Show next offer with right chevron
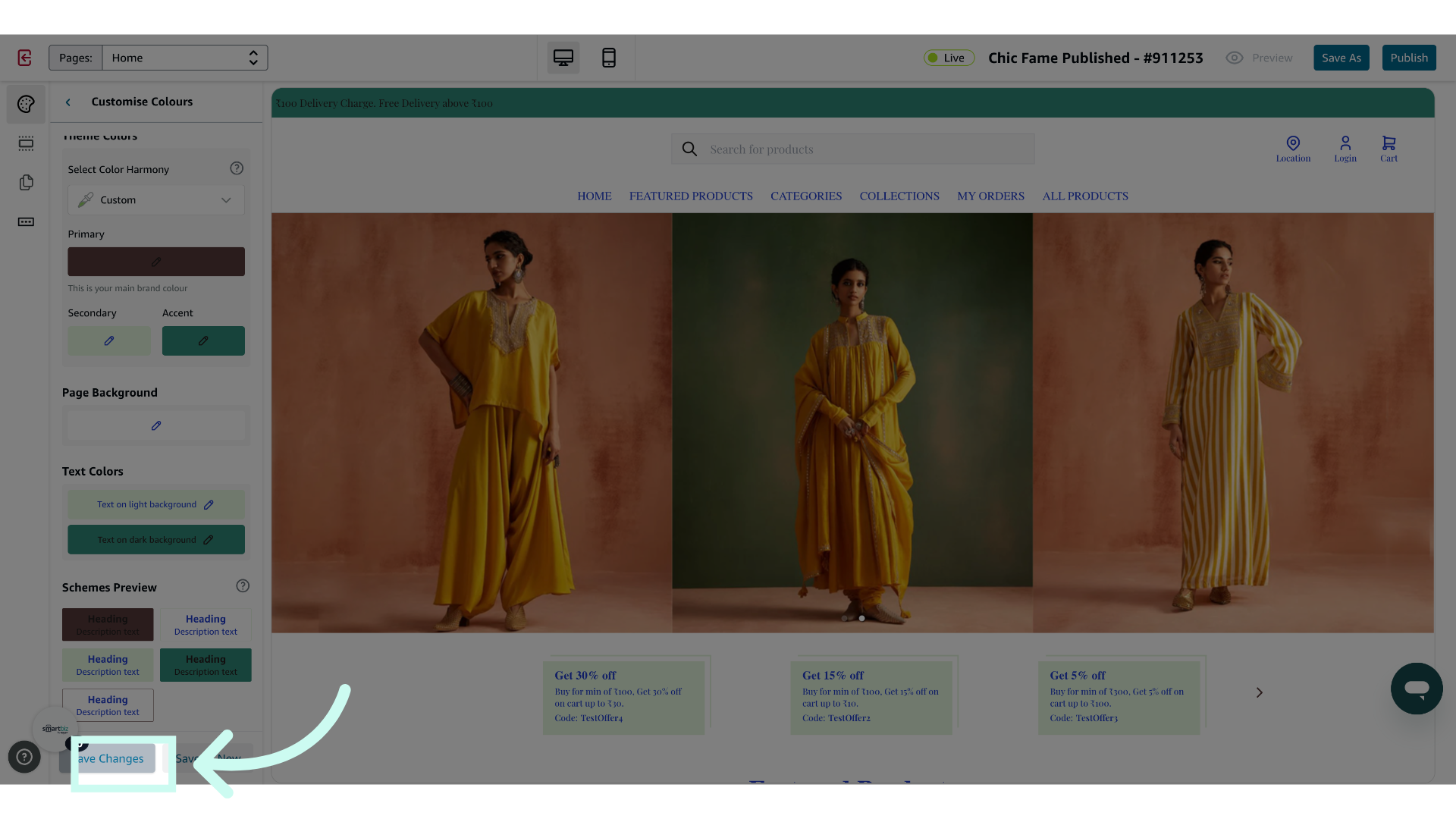The height and width of the screenshot is (819, 1456). (1259, 692)
